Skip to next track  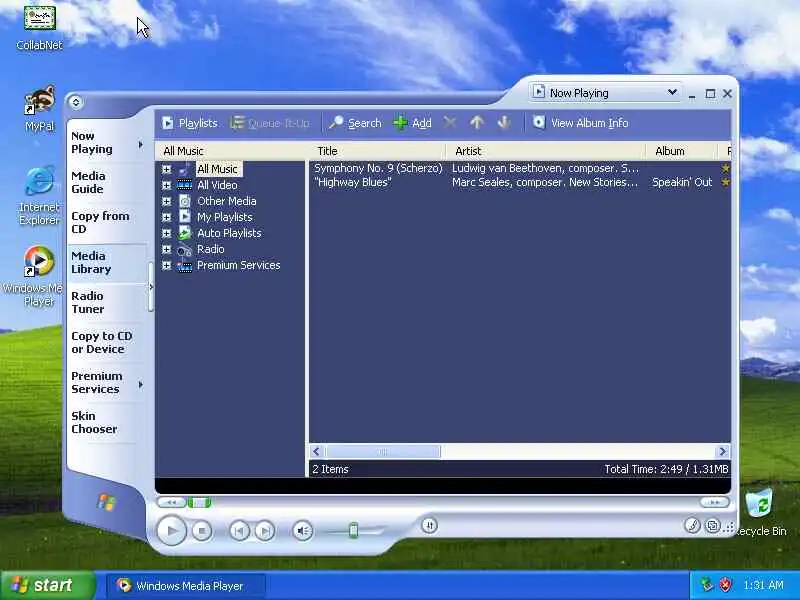pos(264,531)
